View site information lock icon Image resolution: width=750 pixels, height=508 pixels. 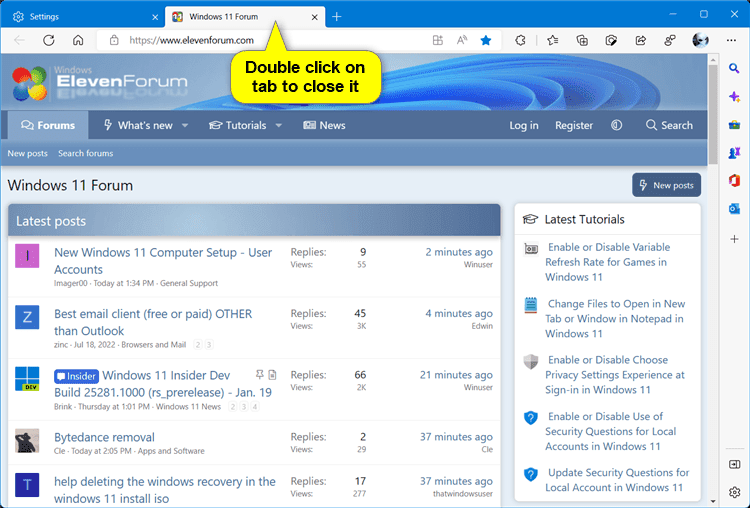pos(114,40)
